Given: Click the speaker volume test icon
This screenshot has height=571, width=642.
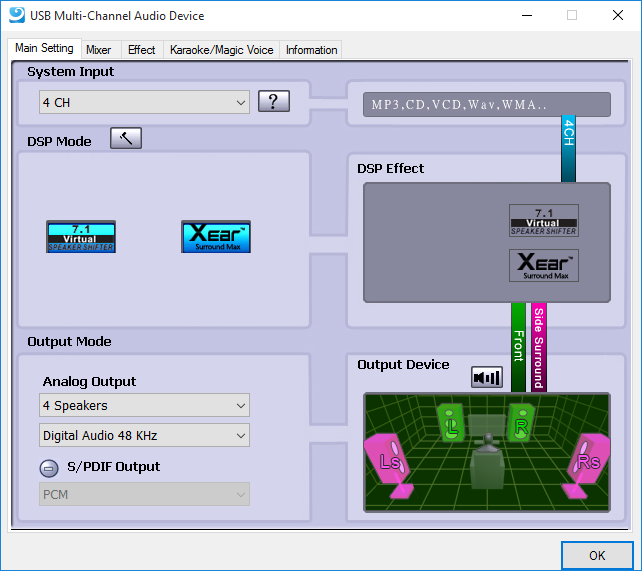Looking at the screenshot, I should click(x=487, y=377).
